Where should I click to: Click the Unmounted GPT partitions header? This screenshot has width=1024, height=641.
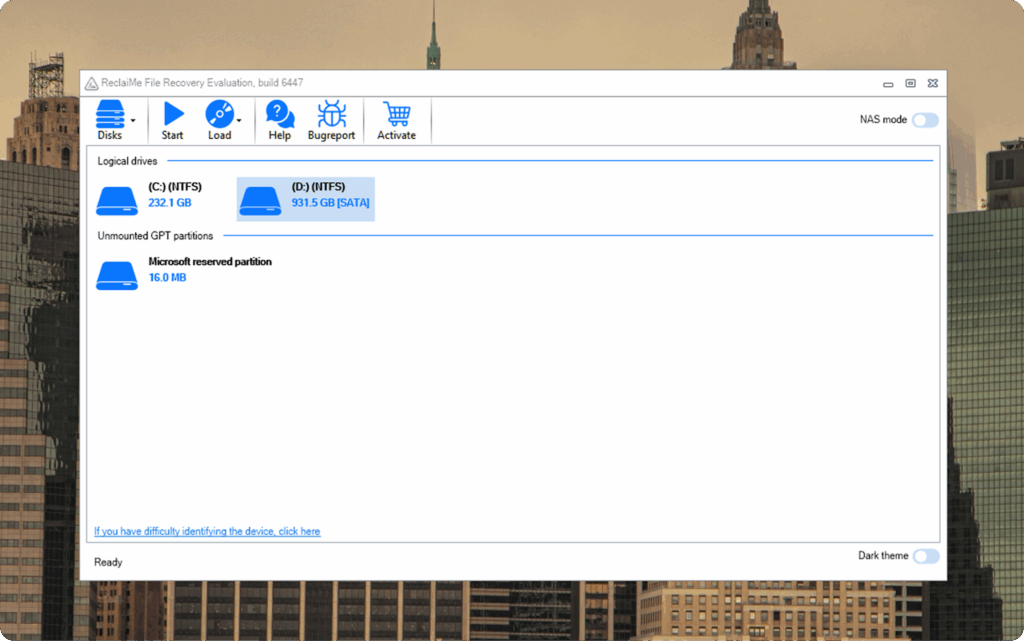click(155, 236)
